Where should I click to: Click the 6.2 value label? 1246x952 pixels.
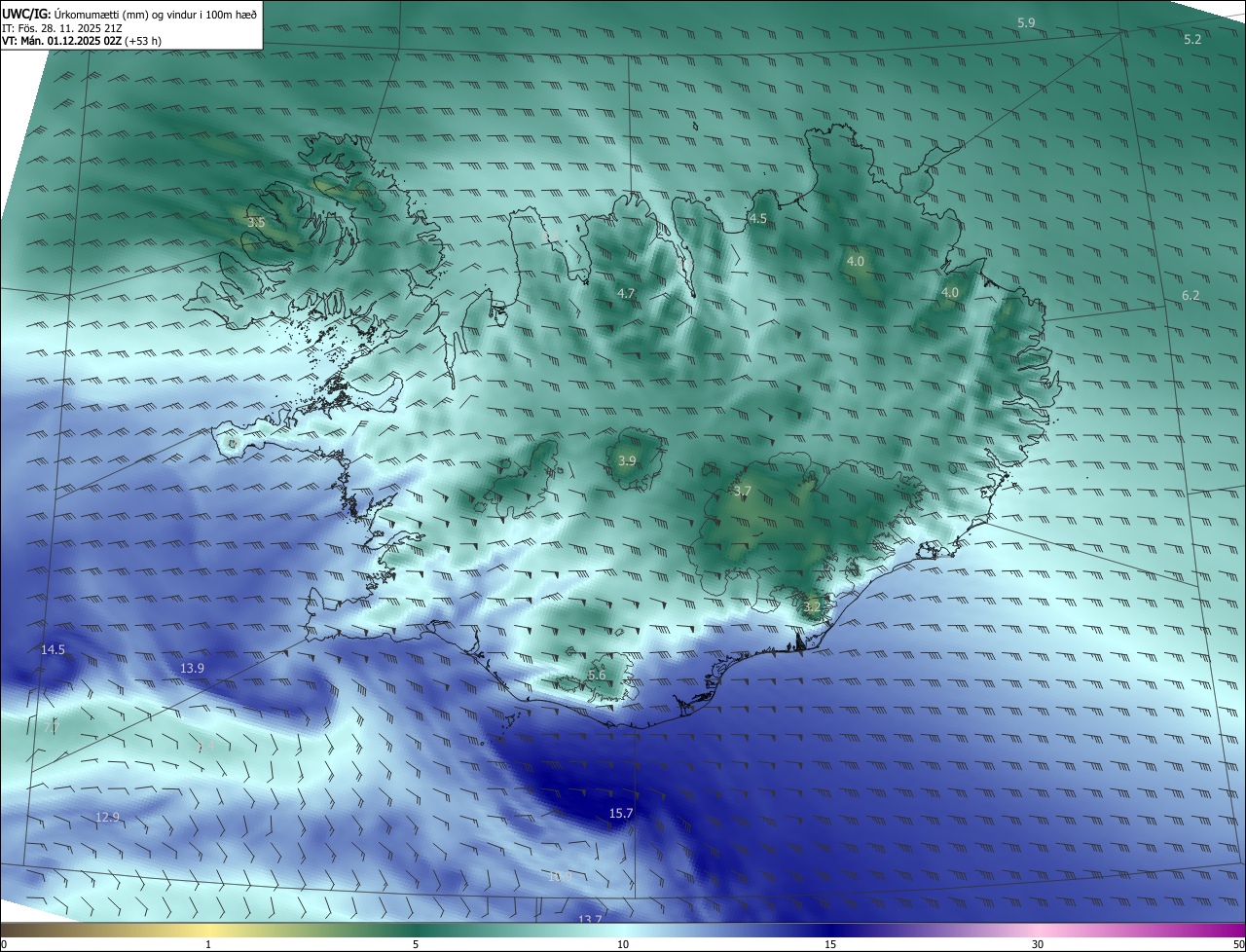[x=1191, y=295]
